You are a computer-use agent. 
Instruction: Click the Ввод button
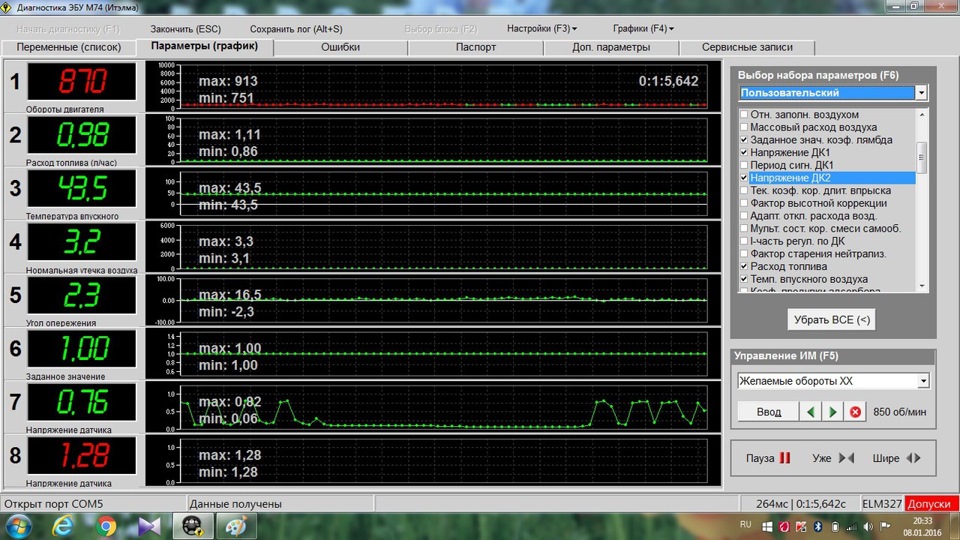coord(768,412)
